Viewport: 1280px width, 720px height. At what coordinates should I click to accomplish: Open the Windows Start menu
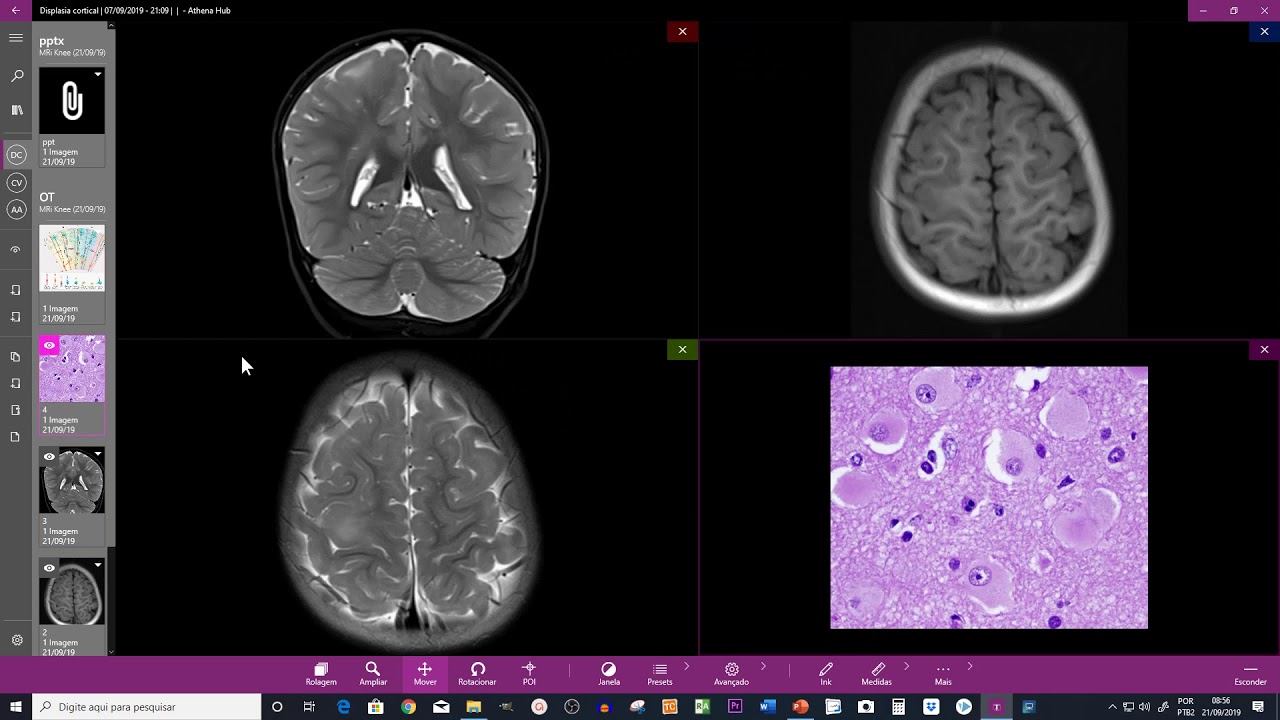[16, 707]
